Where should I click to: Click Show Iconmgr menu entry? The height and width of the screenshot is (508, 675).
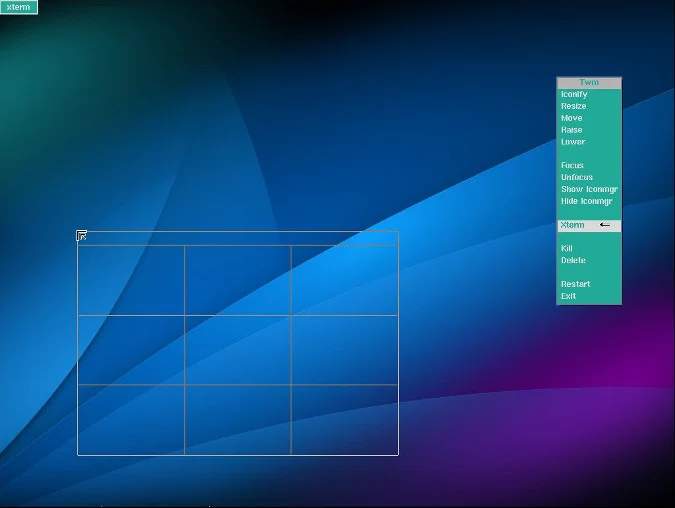(589, 189)
